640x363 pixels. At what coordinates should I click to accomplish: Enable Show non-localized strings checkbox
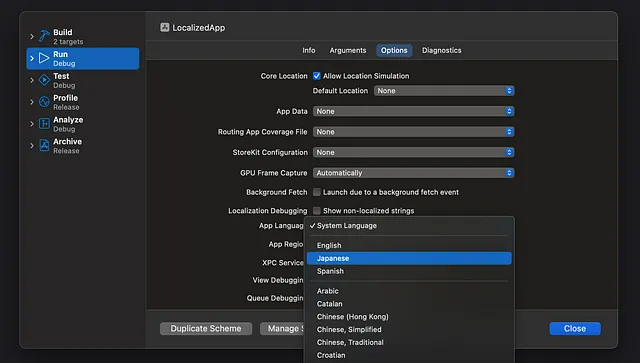point(317,211)
